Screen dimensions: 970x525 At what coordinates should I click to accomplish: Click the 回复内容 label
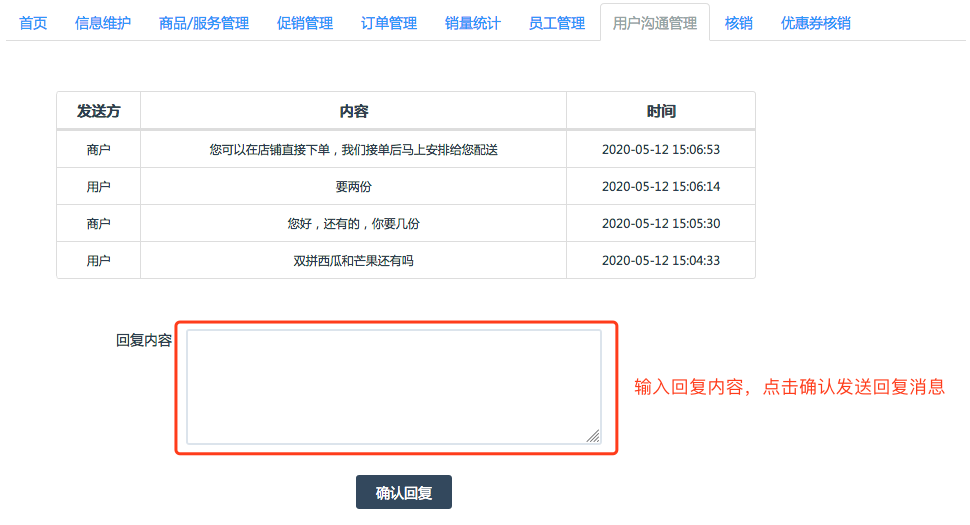[x=144, y=340]
